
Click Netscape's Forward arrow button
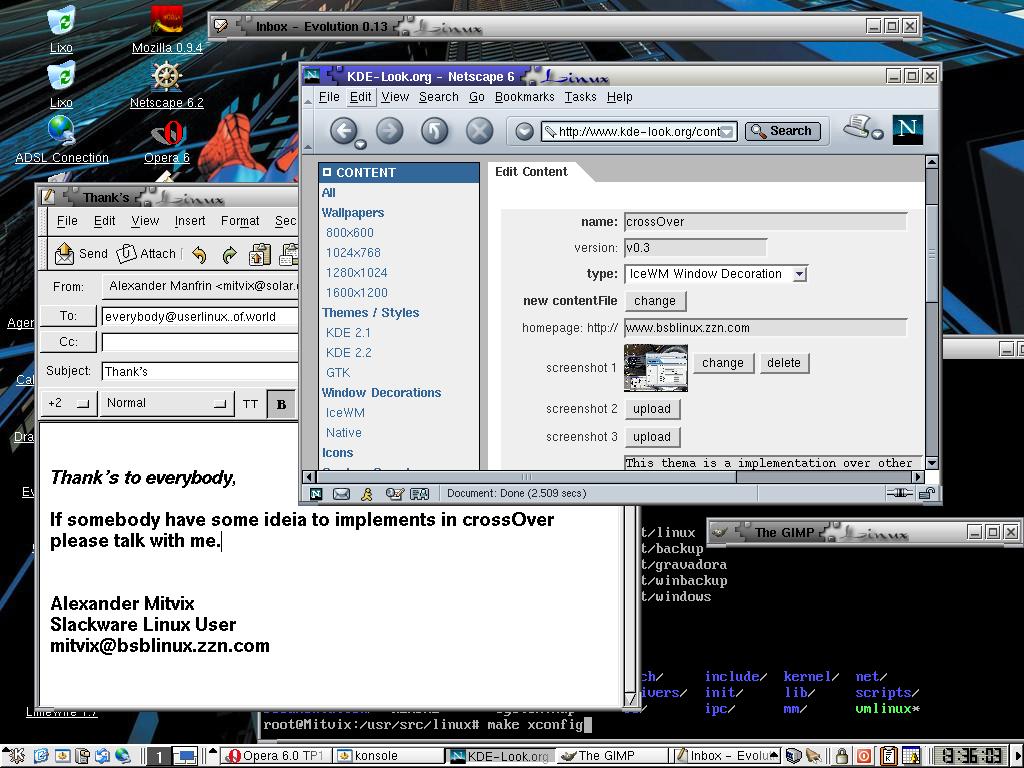(389, 131)
